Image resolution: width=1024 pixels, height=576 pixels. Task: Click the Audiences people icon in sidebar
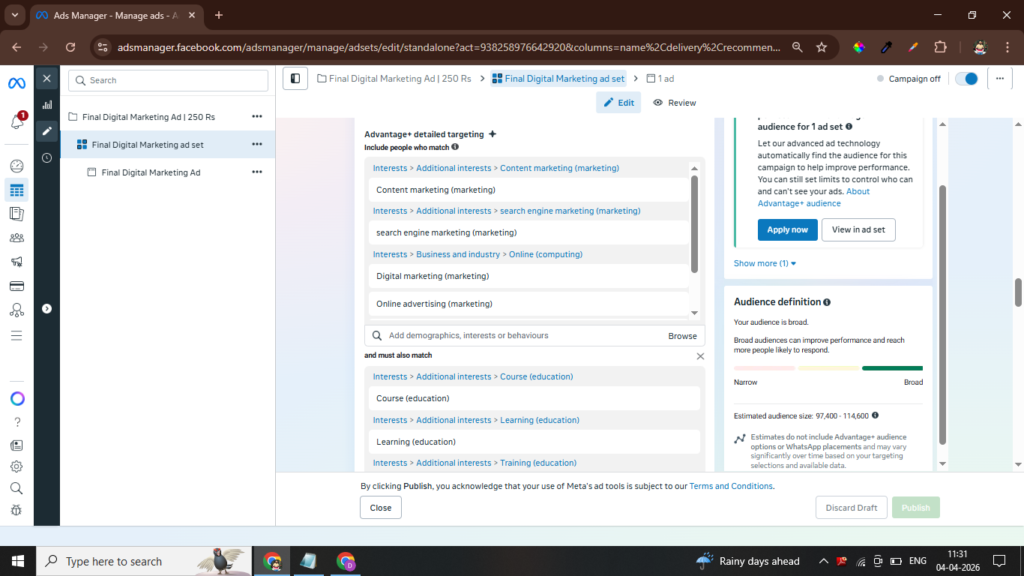(16, 238)
